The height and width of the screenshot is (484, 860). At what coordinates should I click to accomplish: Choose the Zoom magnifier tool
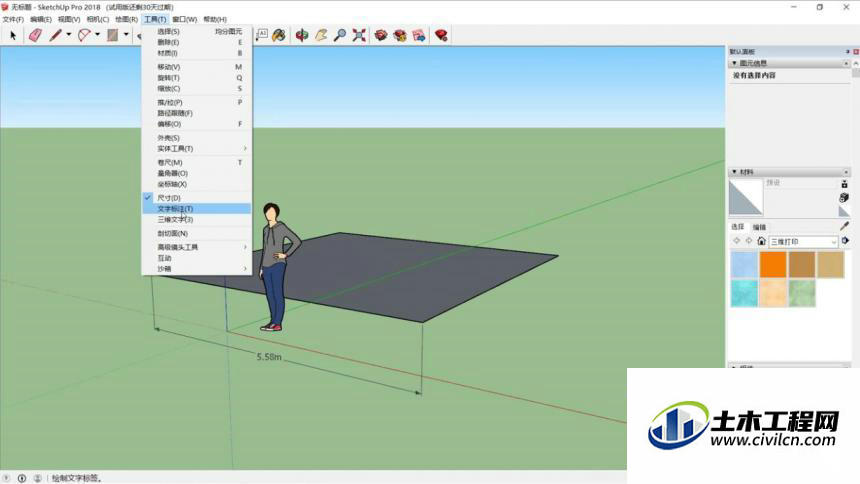pyautogui.click(x=340, y=36)
